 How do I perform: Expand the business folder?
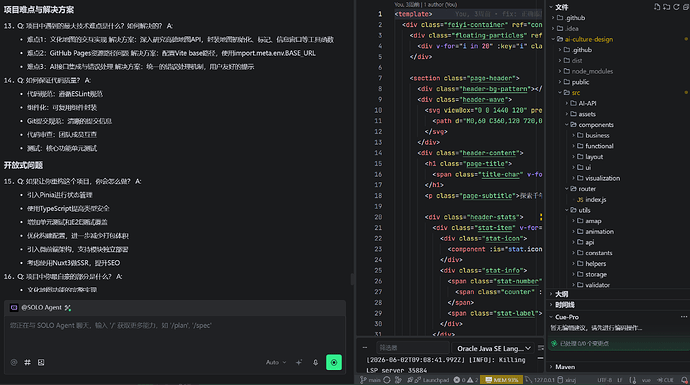coord(618,135)
